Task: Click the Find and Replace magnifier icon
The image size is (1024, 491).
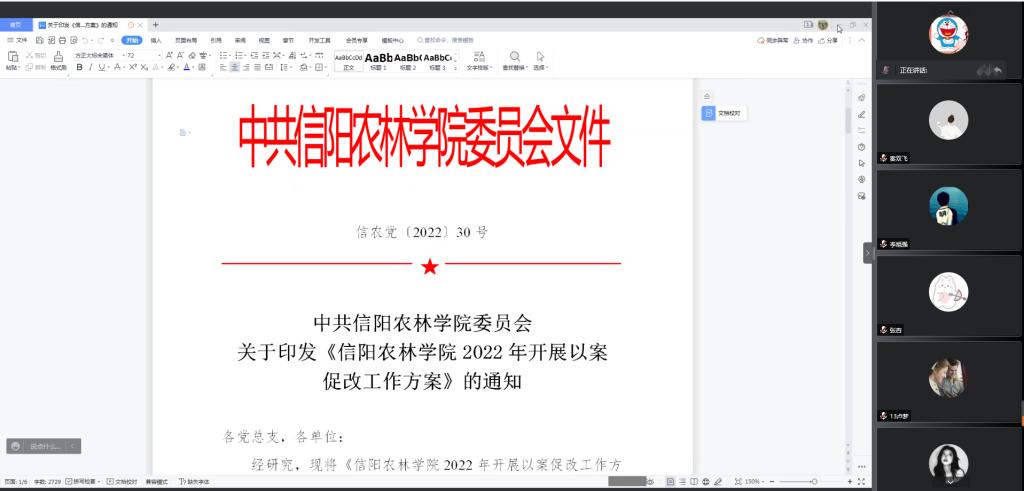Action: tap(514, 57)
